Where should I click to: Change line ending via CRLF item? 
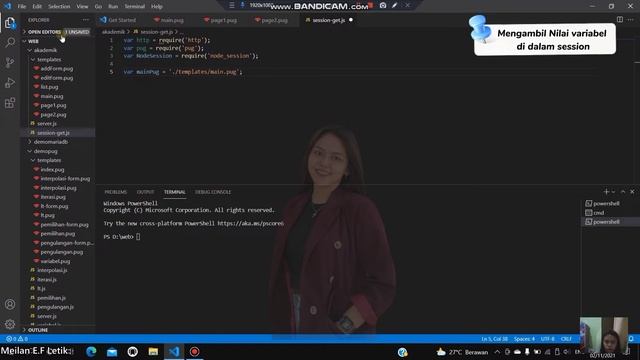point(566,339)
